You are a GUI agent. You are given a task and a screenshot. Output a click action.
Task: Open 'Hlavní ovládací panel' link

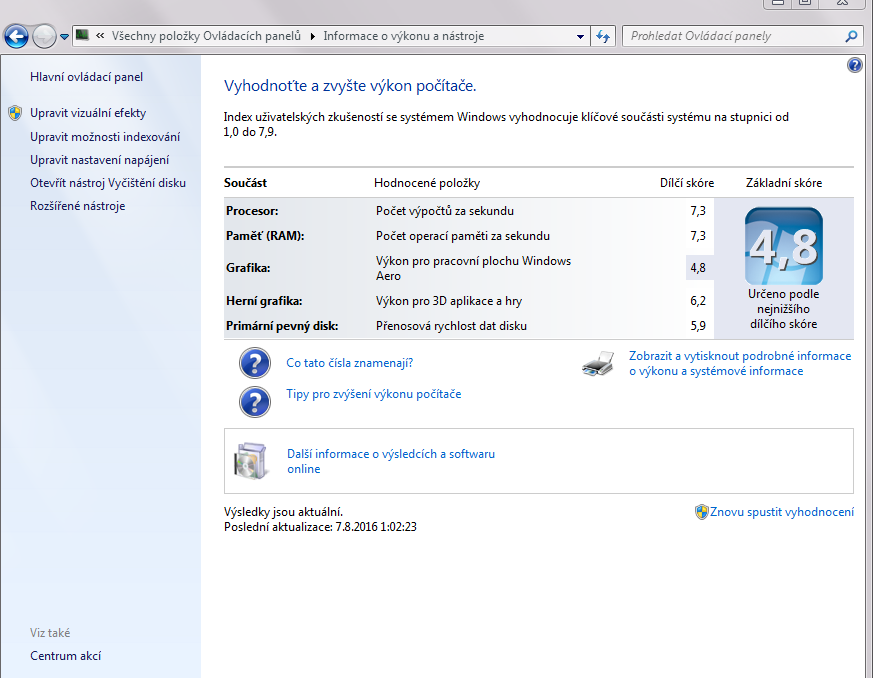(x=86, y=77)
